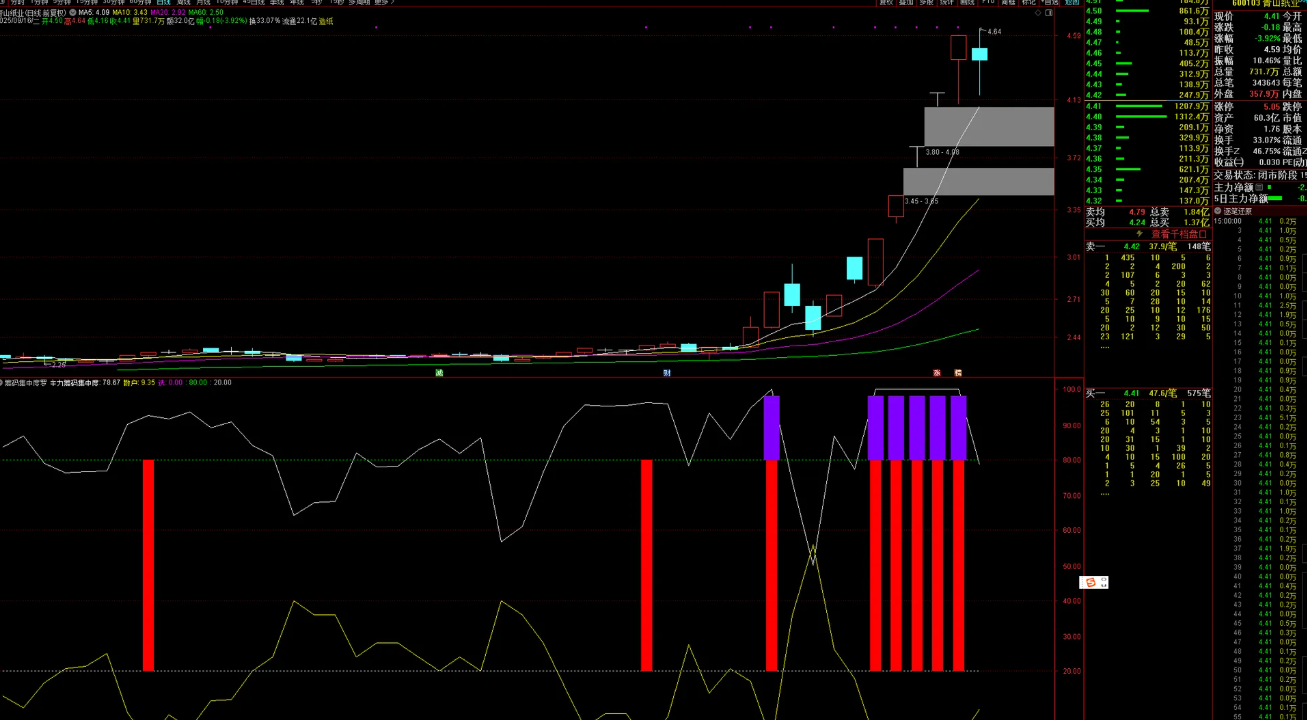The width and height of the screenshot is (1307, 720).
Task: Click the 4.64 high price label
Action: tap(994, 32)
